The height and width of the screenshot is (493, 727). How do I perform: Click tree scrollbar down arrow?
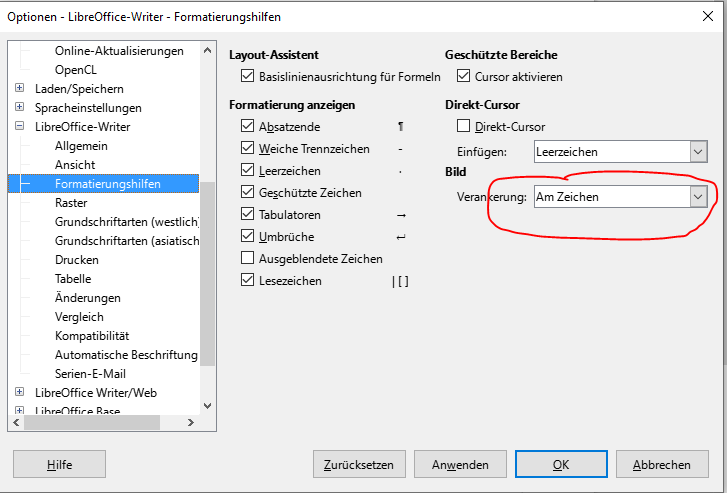pyautogui.click(x=207, y=406)
